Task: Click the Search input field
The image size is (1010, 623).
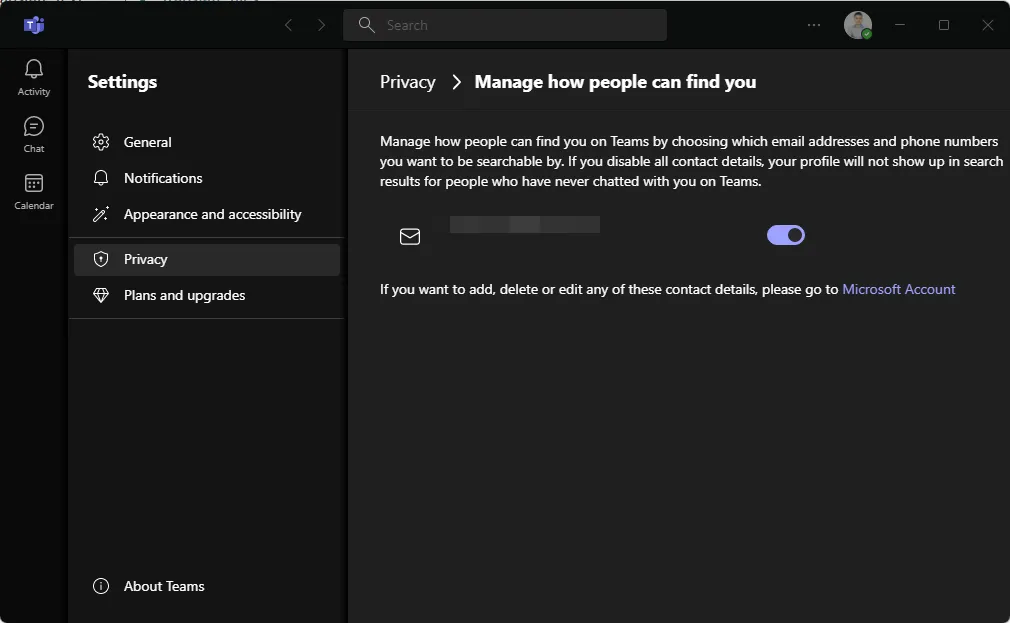Action: (x=505, y=24)
